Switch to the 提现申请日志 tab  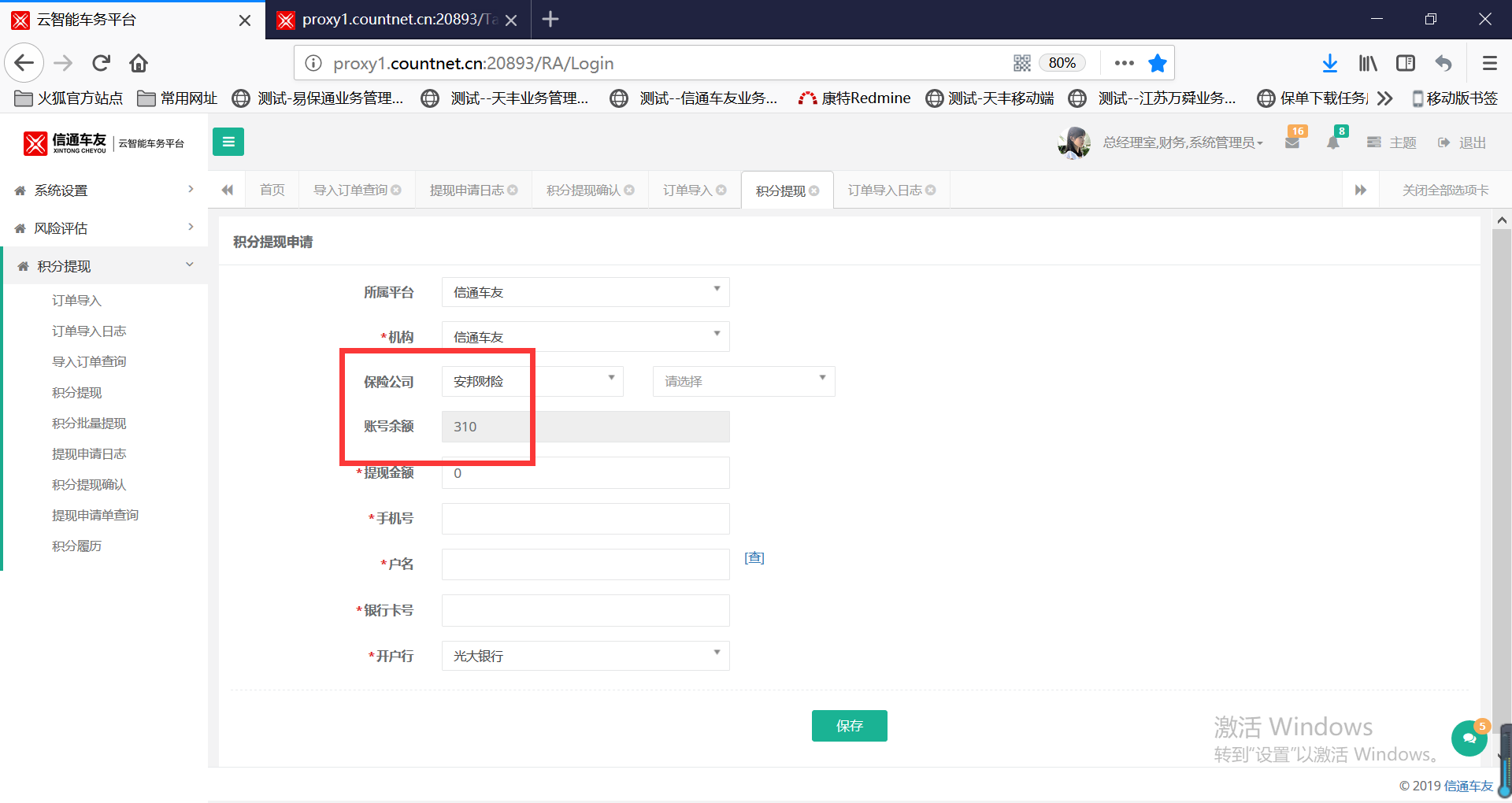467,190
